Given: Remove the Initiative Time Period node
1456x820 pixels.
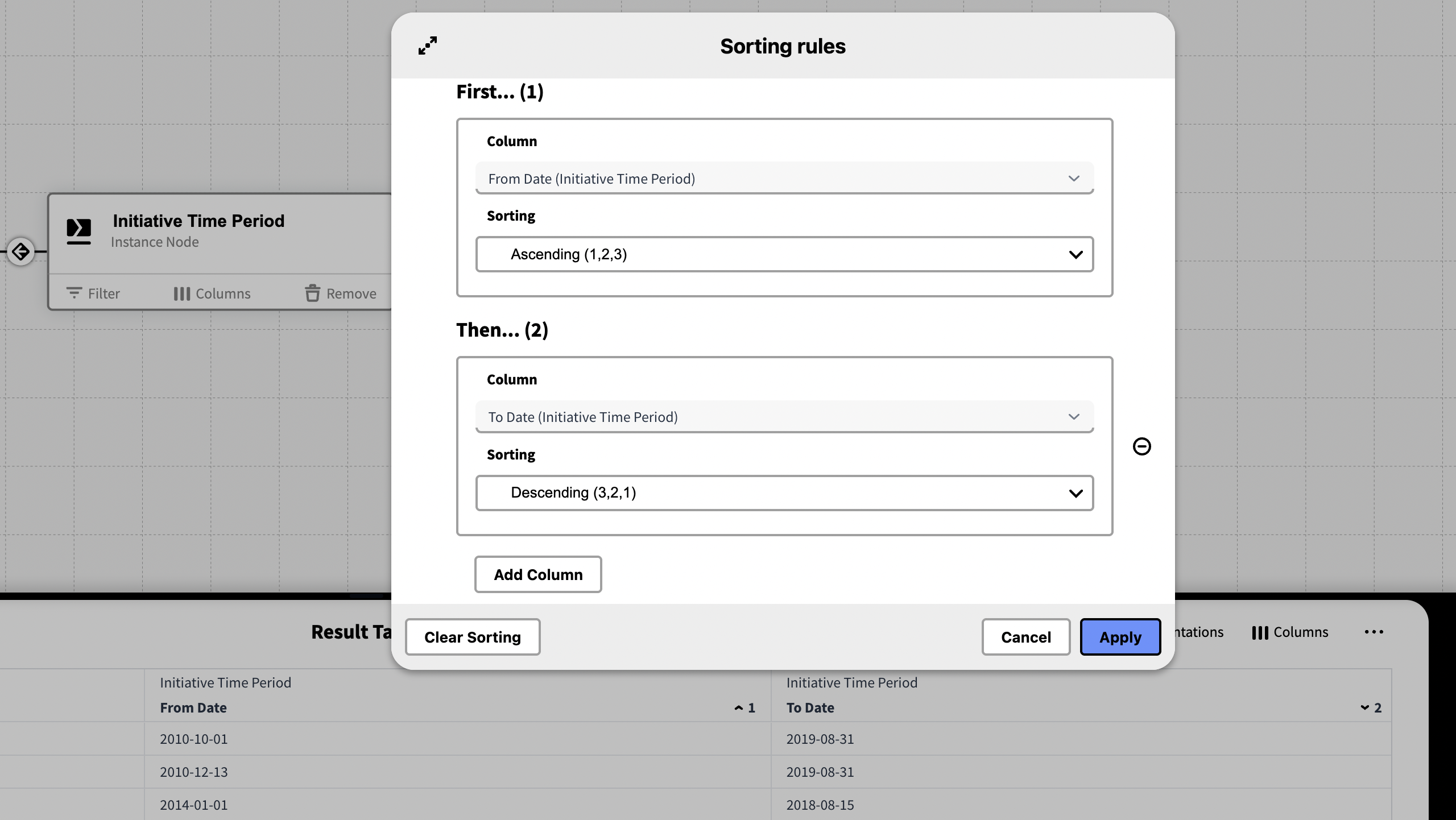Looking at the screenshot, I should [341, 293].
